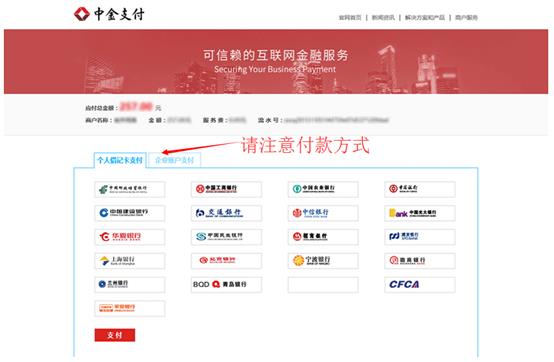The width and height of the screenshot is (554, 362).
Task: Click the 中金支付 logo
Action: coord(109,14)
